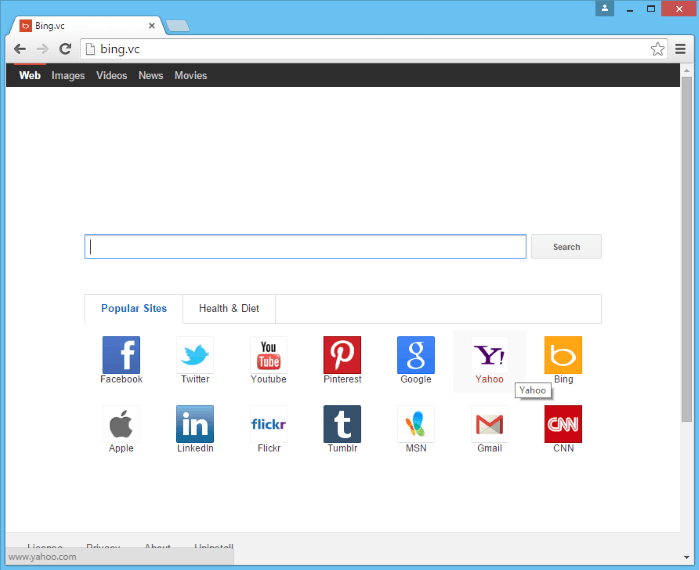Open the Tumblr site icon
This screenshot has height=570, width=699.
(x=342, y=424)
